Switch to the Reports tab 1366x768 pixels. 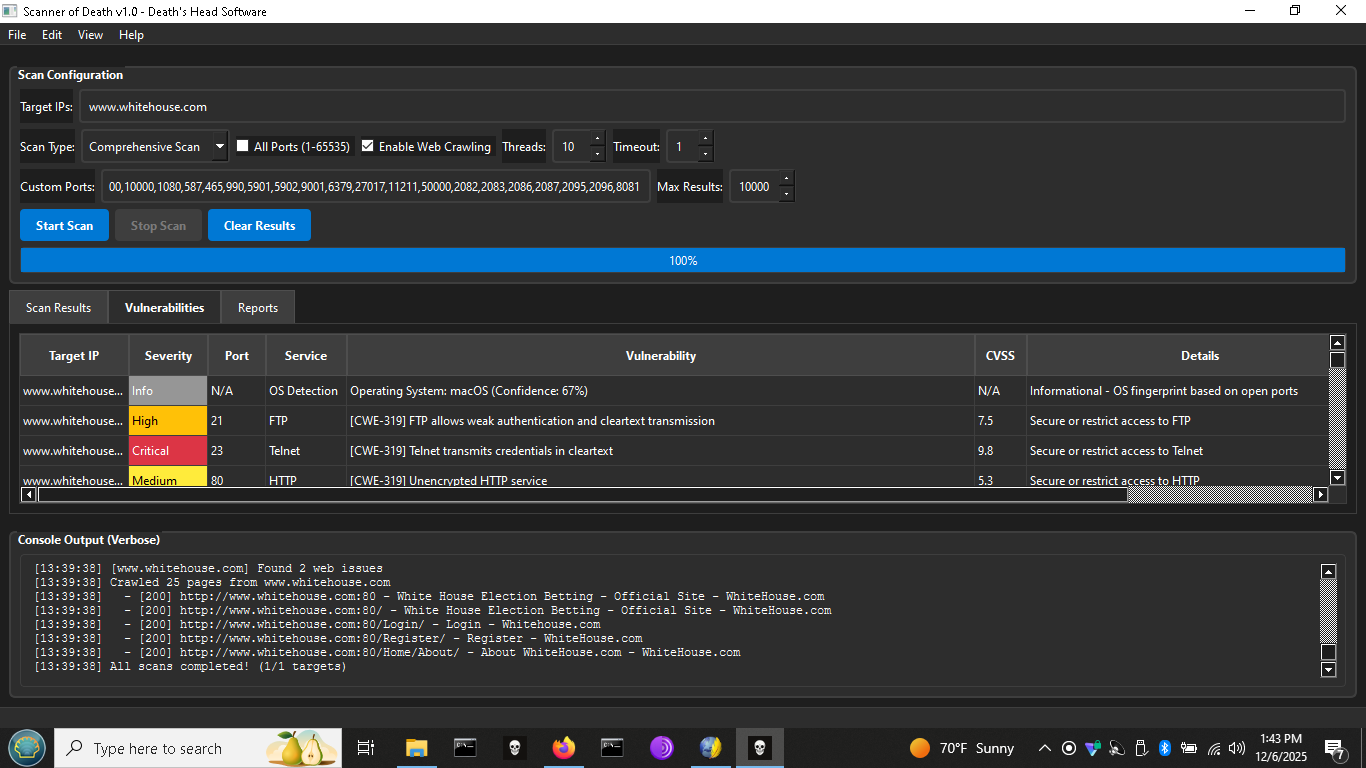(258, 308)
